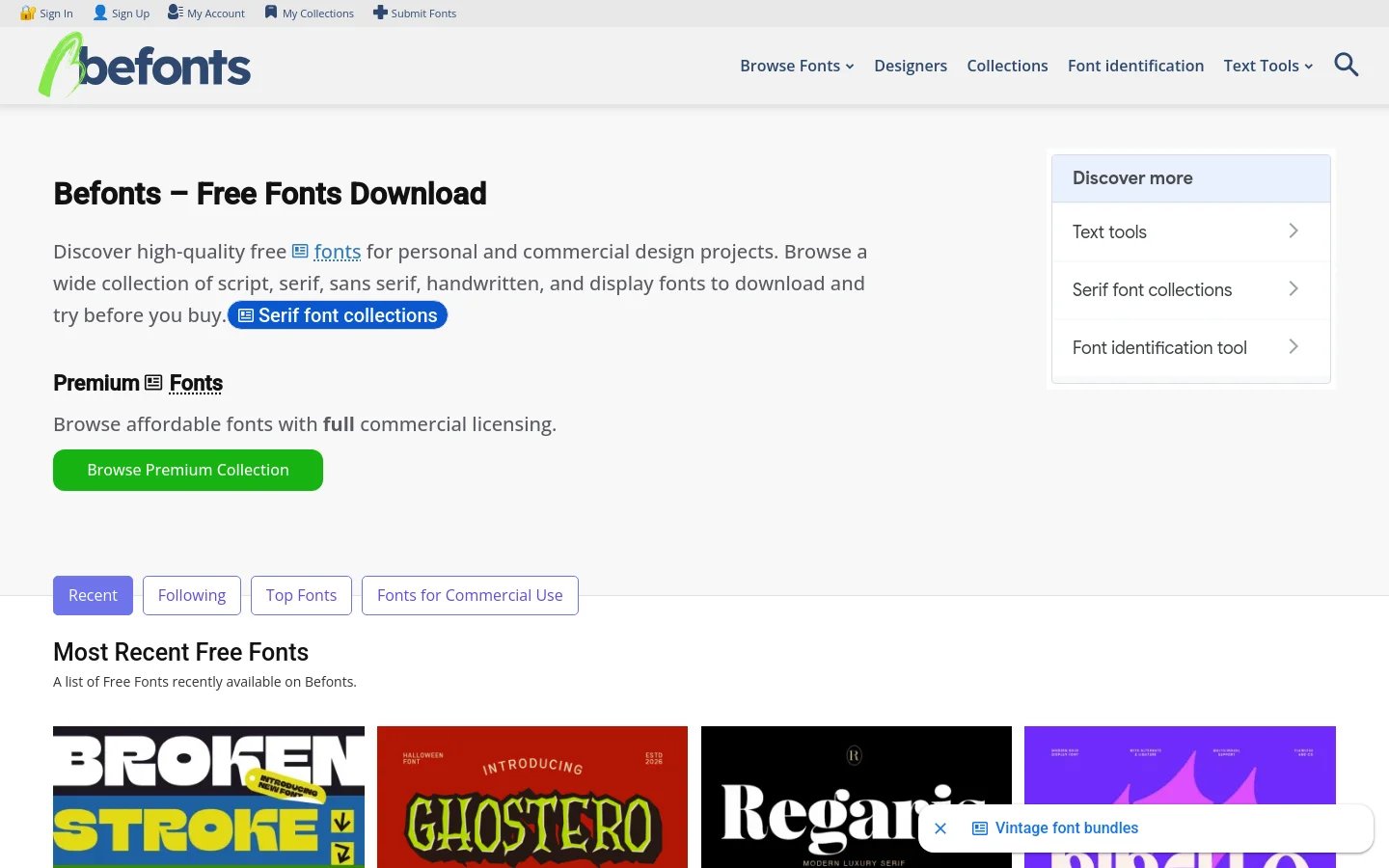Click chevron on Font identification tool row

point(1294,346)
